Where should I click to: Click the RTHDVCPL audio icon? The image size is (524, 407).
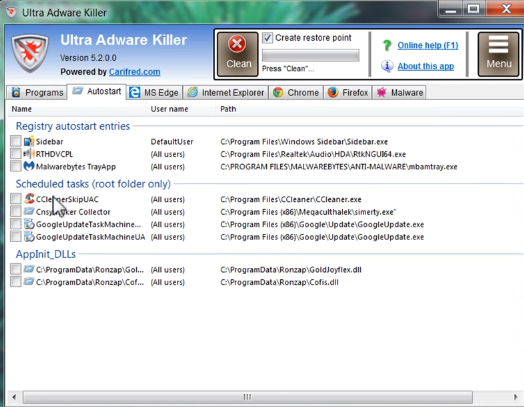pyautogui.click(x=29, y=154)
